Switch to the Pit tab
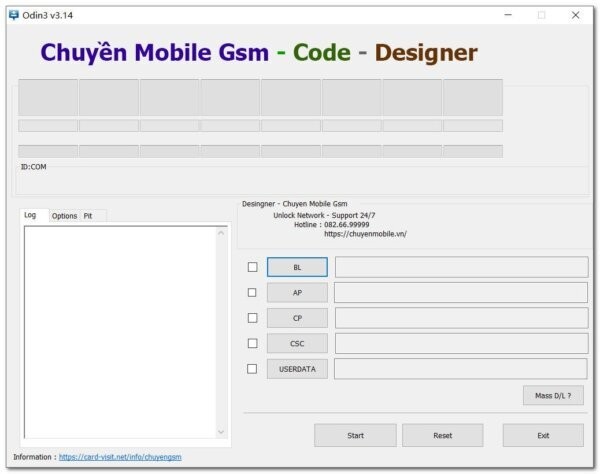The width and height of the screenshot is (600, 474). click(x=88, y=216)
